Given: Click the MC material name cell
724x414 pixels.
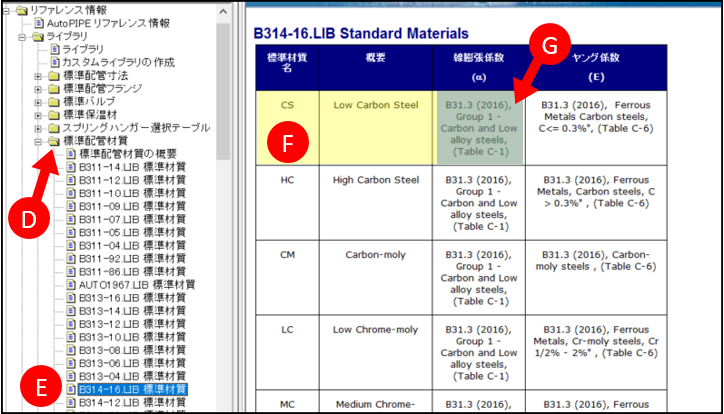Looking at the screenshot, I should point(287,402).
